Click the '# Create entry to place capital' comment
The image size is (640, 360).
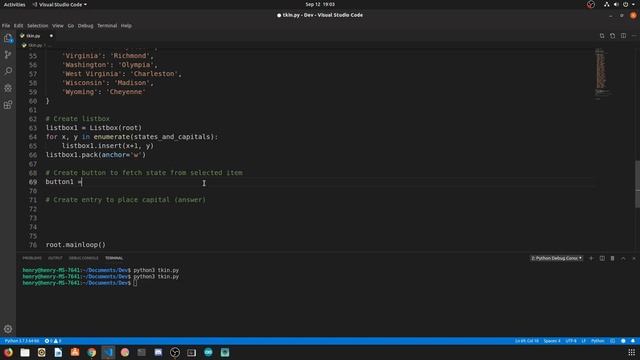(126, 200)
